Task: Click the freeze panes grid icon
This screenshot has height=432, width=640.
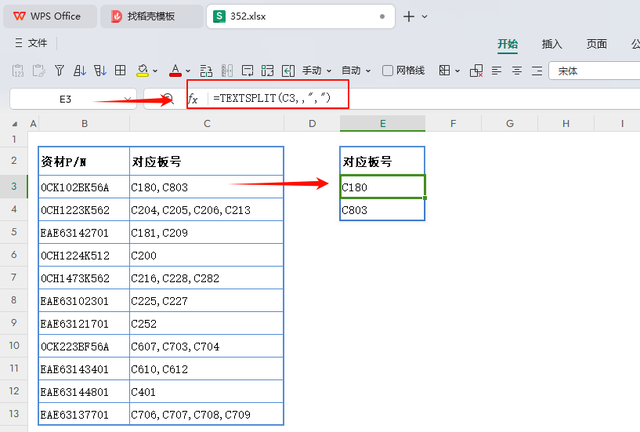Action: point(120,71)
